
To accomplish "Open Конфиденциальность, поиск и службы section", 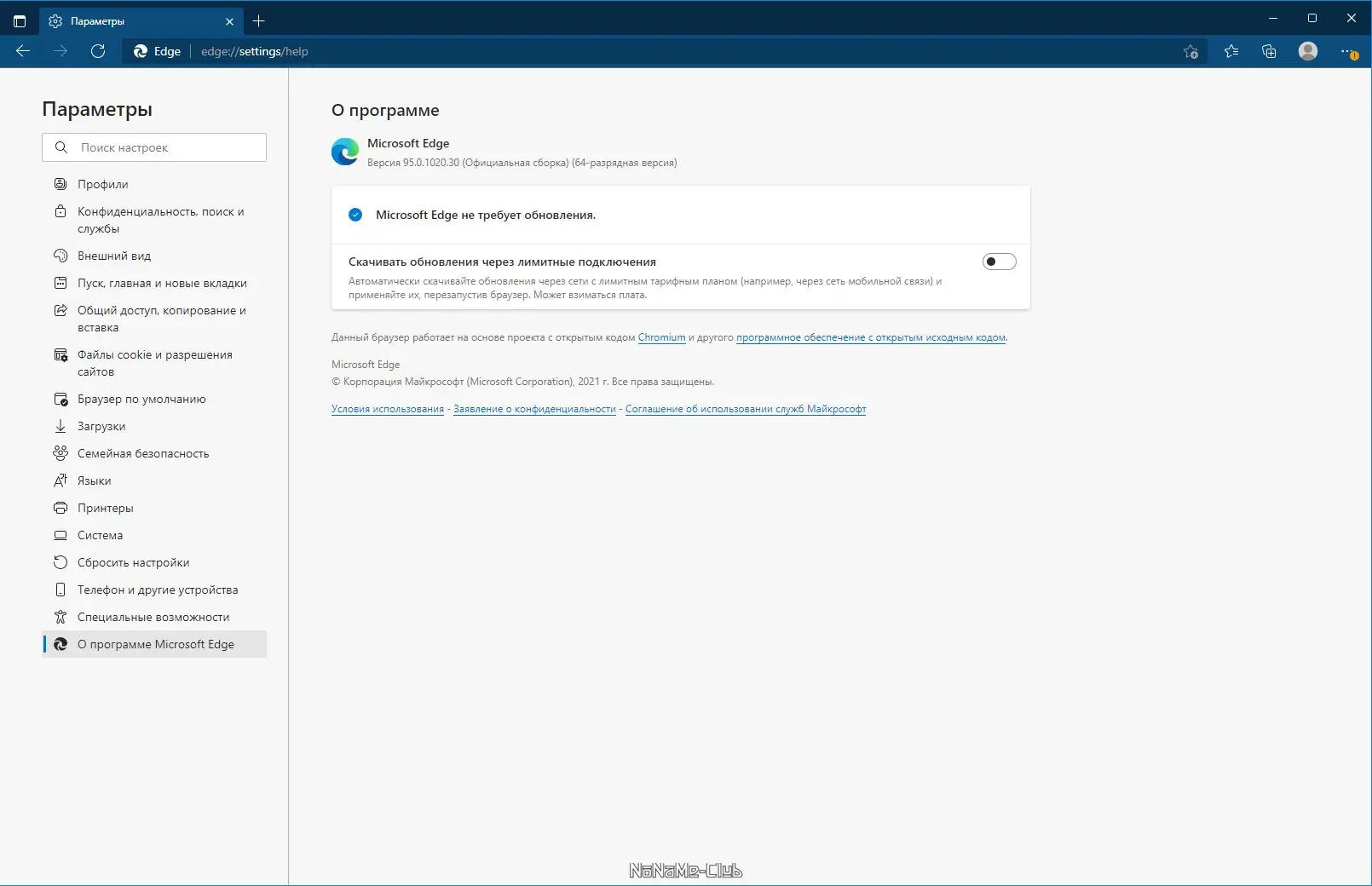I will (x=154, y=220).
